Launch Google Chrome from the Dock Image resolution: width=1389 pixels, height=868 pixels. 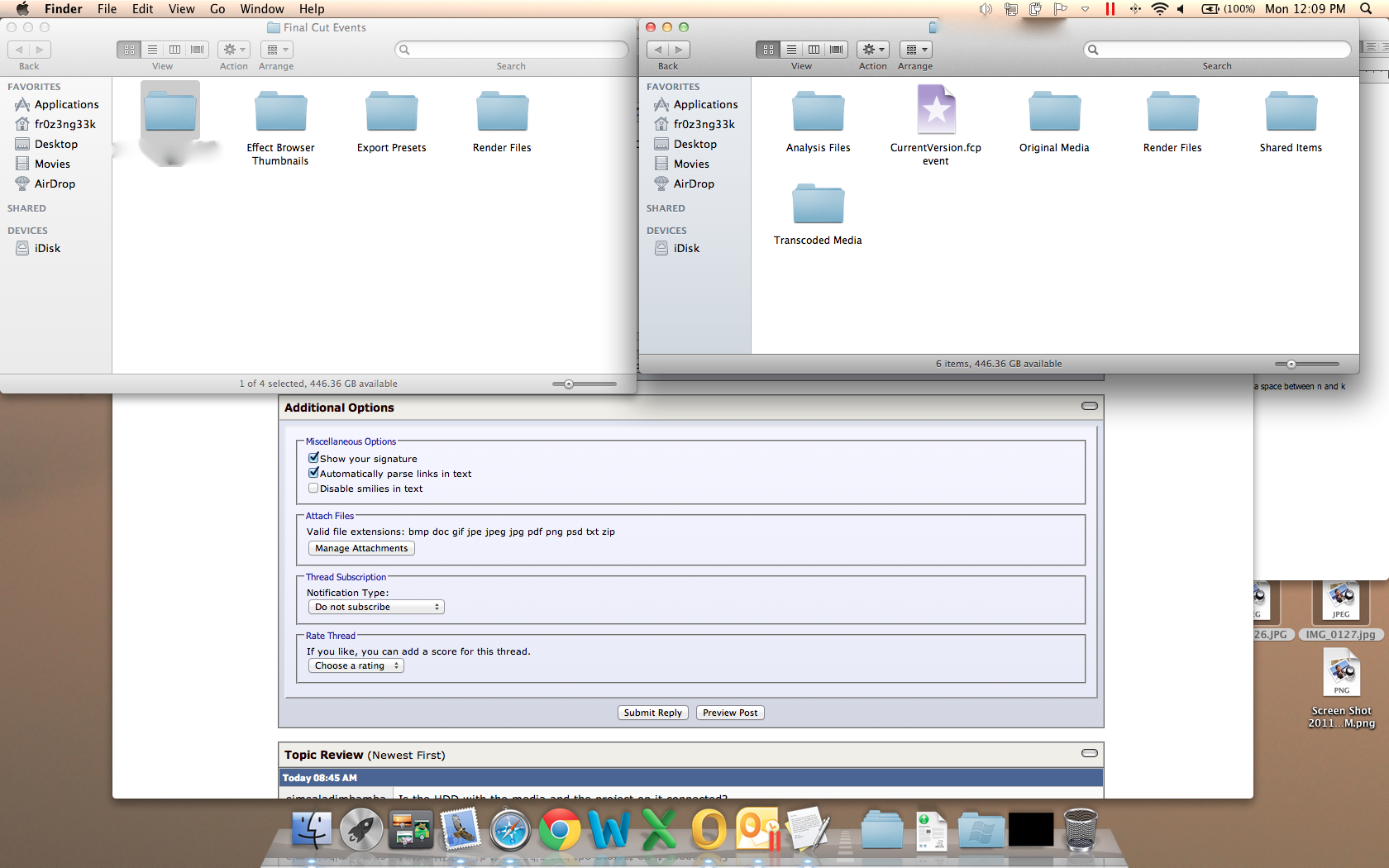pos(560,829)
